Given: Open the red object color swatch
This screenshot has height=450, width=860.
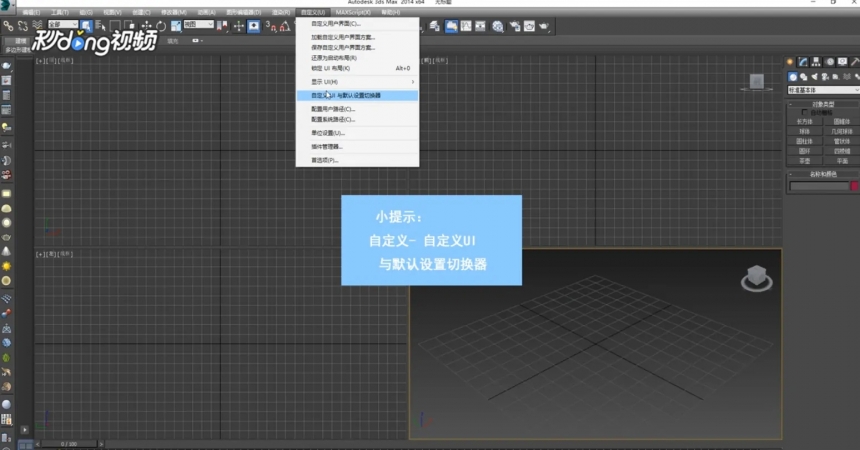Looking at the screenshot, I should (855, 186).
